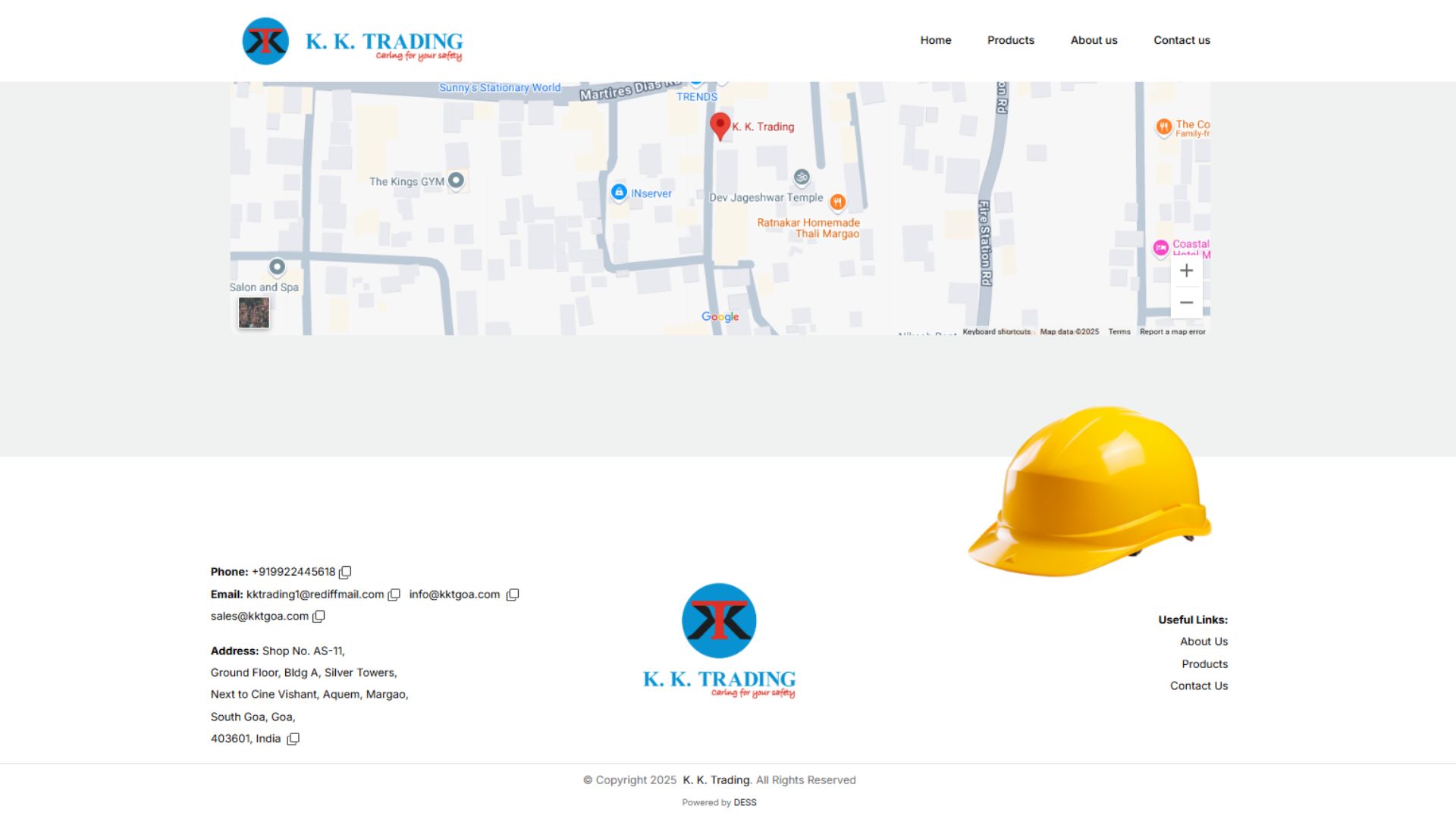Click the Dev Jageshwar Temple marker icon
Viewport: 1456px width, 819px height.
(802, 177)
